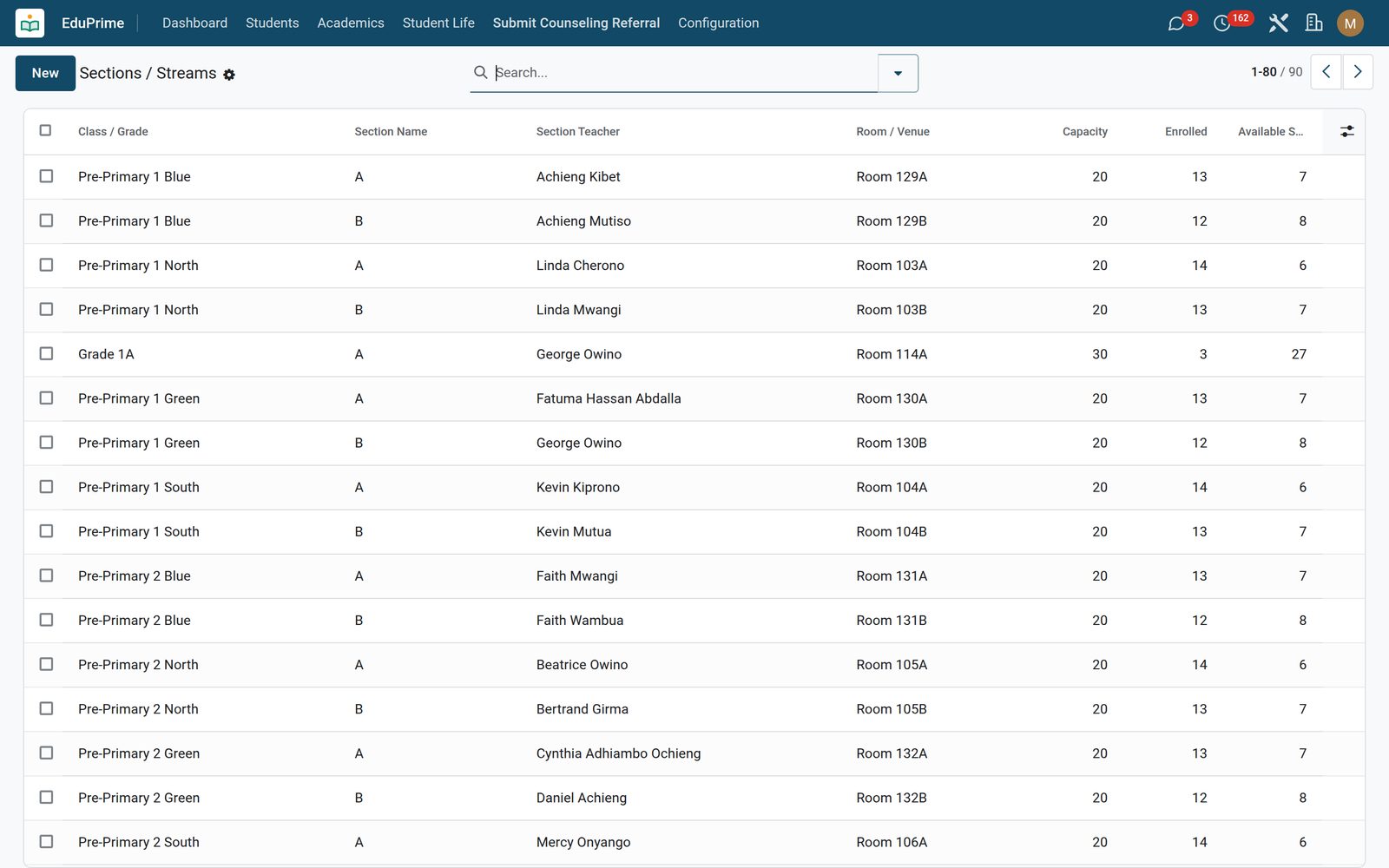Viewport: 1389px width, 868px height.
Task: Open the debug tools wrench icon
Action: point(1278,23)
